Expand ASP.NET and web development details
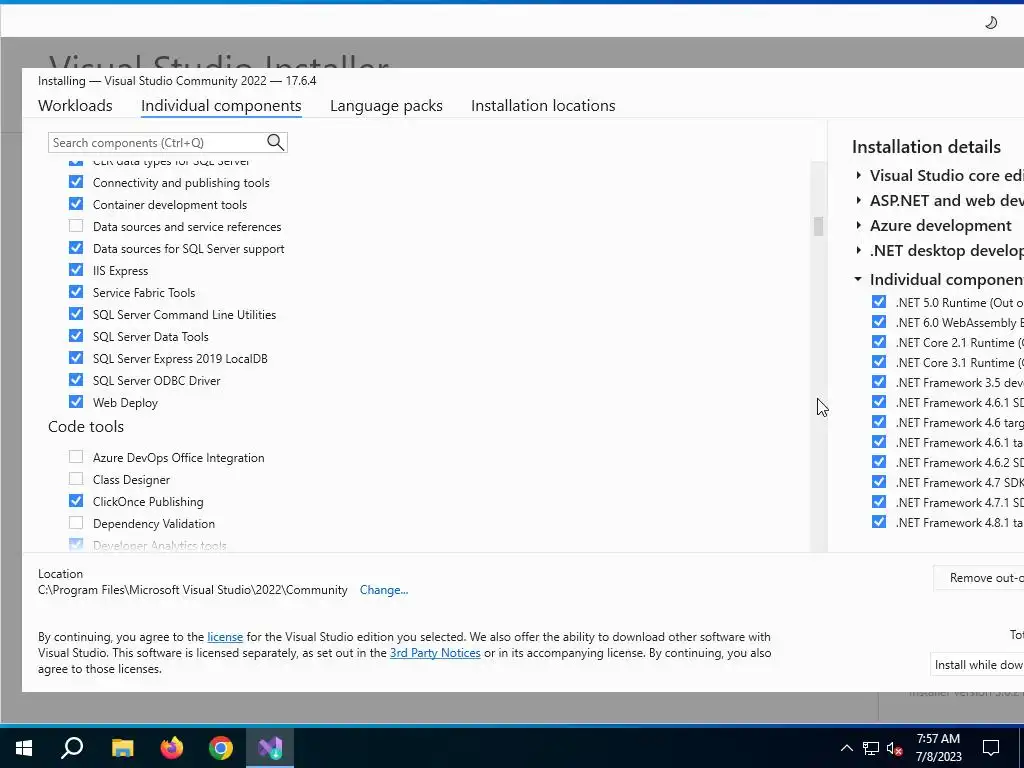Viewport: 1024px width, 768px height. (859, 200)
